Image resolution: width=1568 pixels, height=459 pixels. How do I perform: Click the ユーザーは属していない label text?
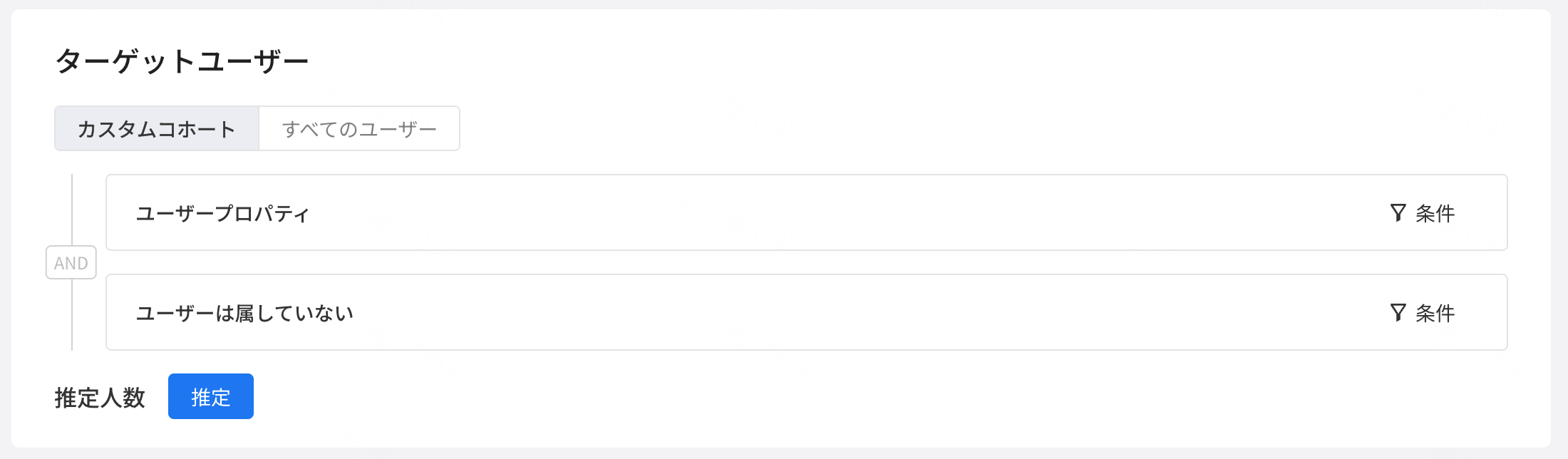[244, 313]
